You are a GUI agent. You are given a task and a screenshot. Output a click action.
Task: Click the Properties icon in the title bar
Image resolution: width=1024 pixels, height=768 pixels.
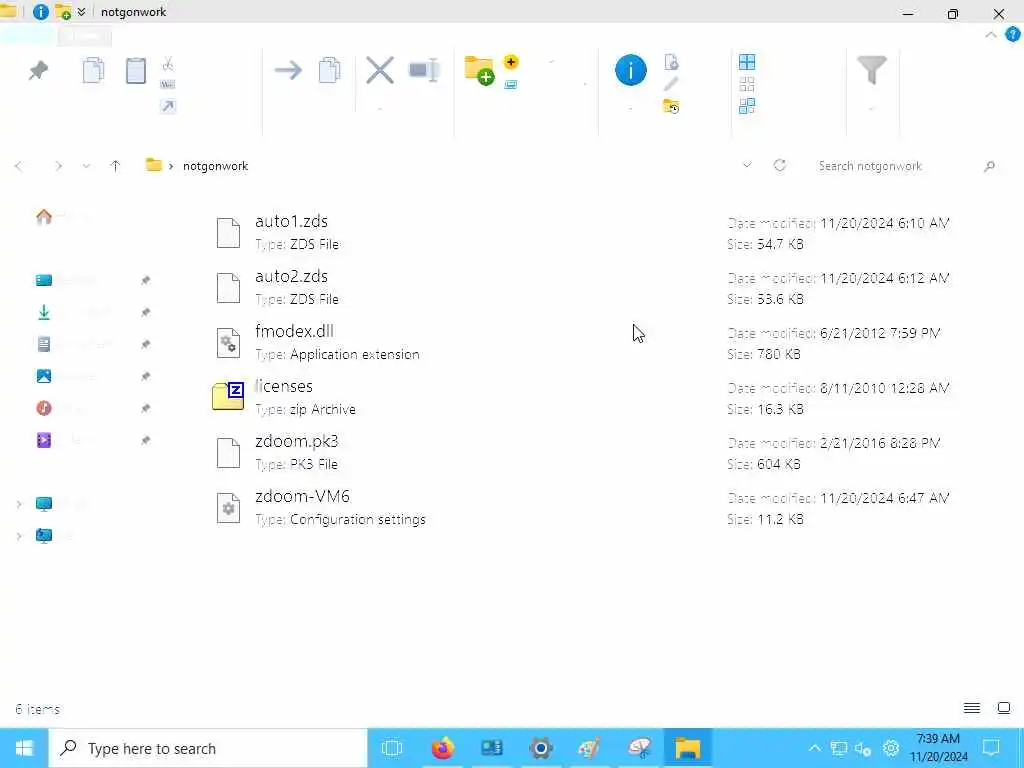[x=40, y=12]
